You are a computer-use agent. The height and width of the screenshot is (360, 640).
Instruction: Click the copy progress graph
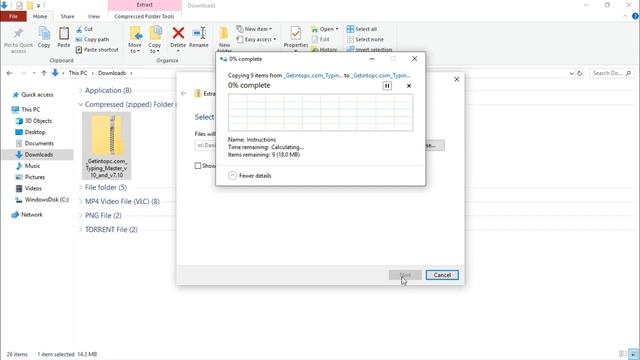(x=320, y=112)
